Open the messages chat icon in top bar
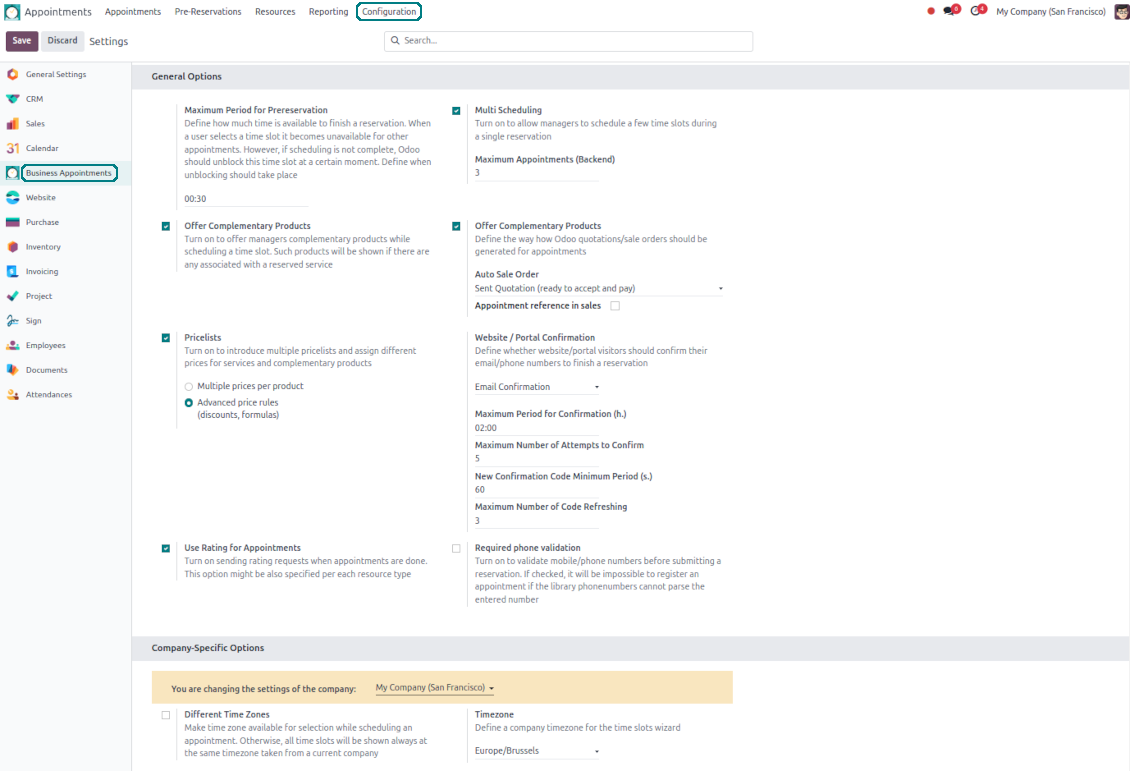The image size is (1130, 771). [x=949, y=11]
